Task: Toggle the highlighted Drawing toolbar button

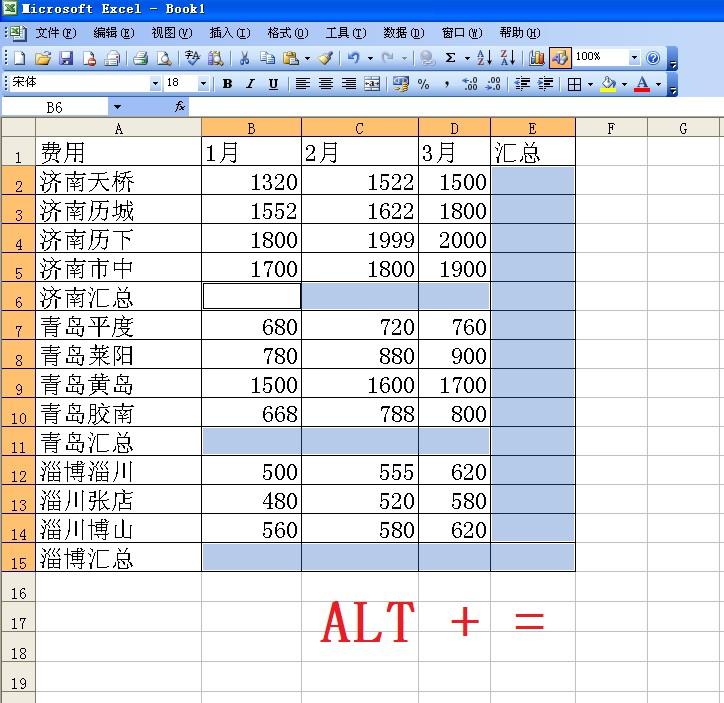Action: click(560, 58)
